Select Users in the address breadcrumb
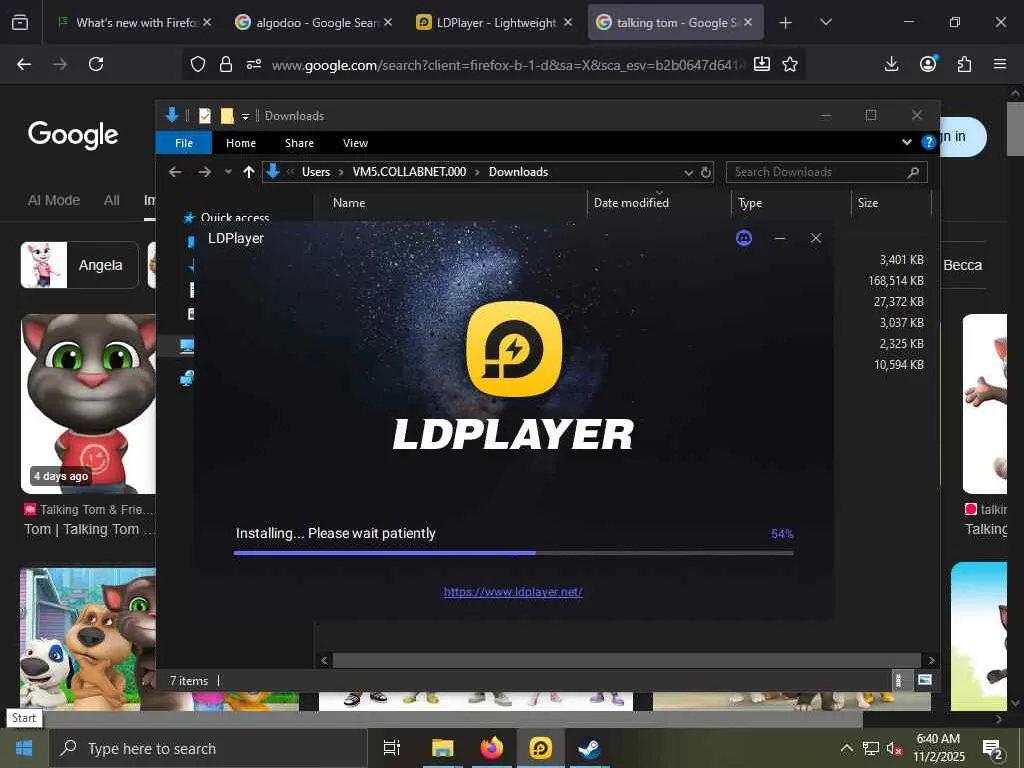This screenshot has width=1024, height=768. pos(315,172)
